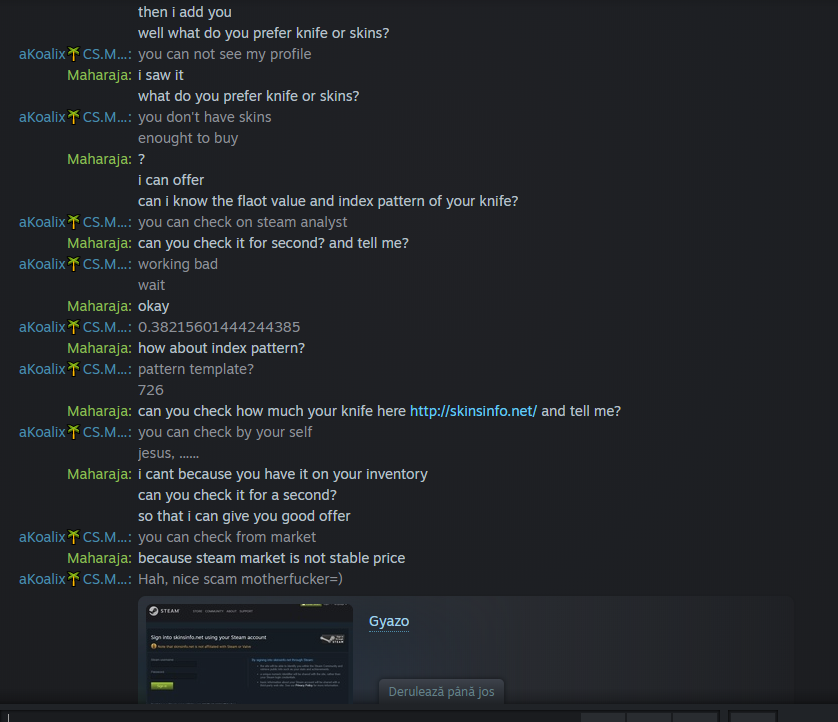
Task: Focus the chat message input field
Action: click(289, 717)
